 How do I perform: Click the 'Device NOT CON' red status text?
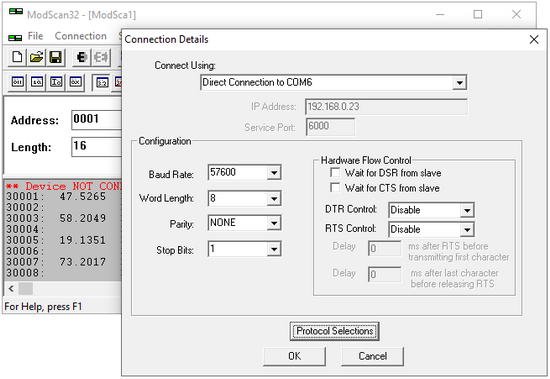[x=63, y=186]
